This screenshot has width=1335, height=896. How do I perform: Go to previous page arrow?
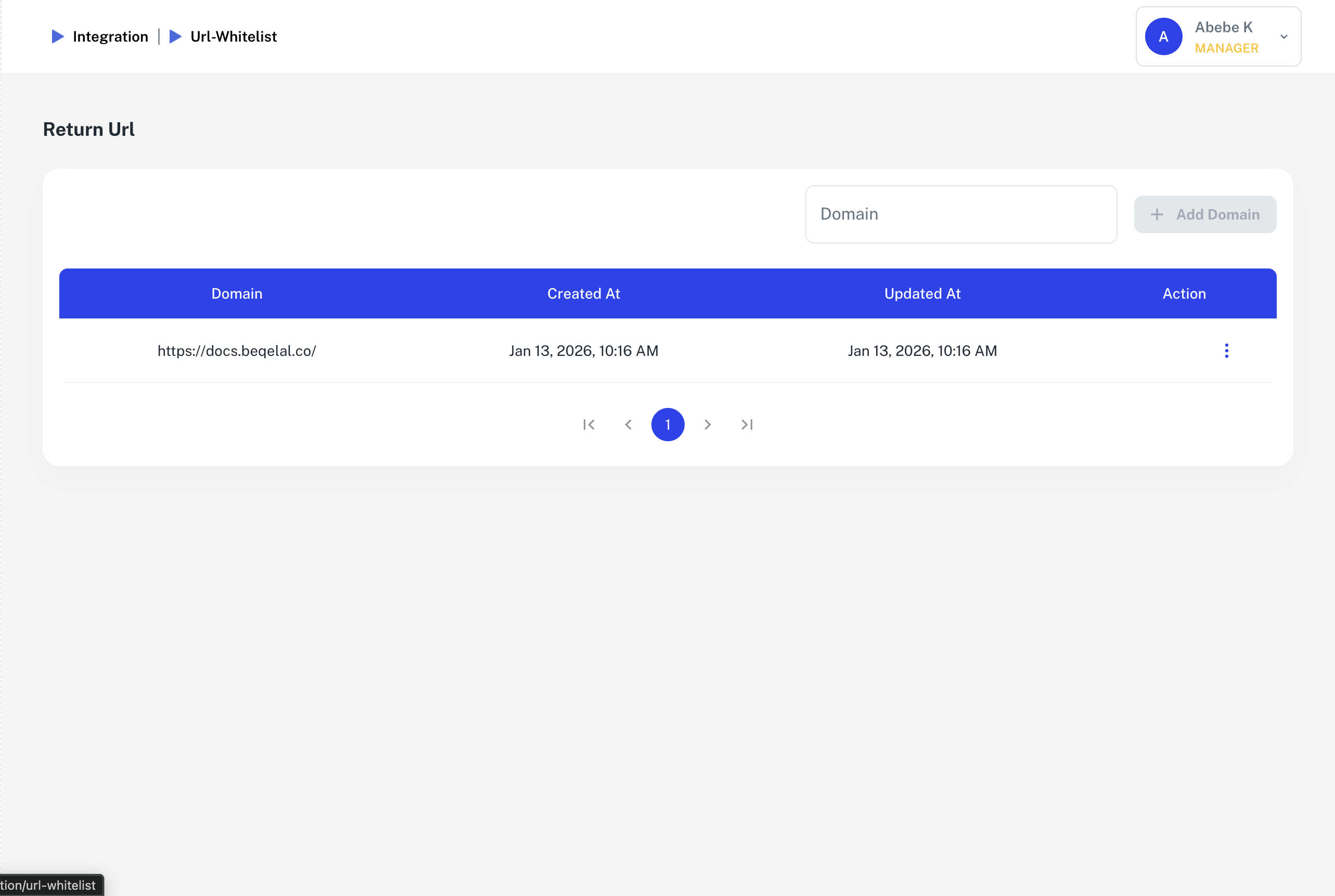pos(628,425)
